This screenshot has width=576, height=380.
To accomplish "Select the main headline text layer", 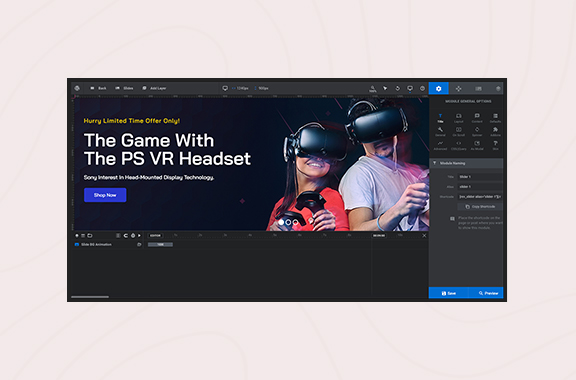I will pos(167,150).
